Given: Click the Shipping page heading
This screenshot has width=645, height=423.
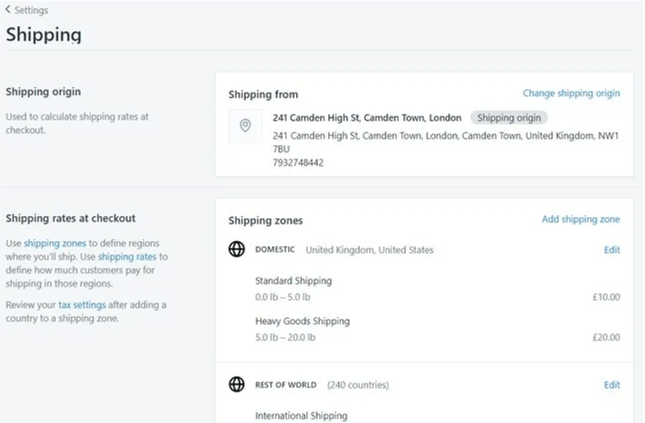Looking at the screenshot, I should pyautogui.click(x=44, y=35).
